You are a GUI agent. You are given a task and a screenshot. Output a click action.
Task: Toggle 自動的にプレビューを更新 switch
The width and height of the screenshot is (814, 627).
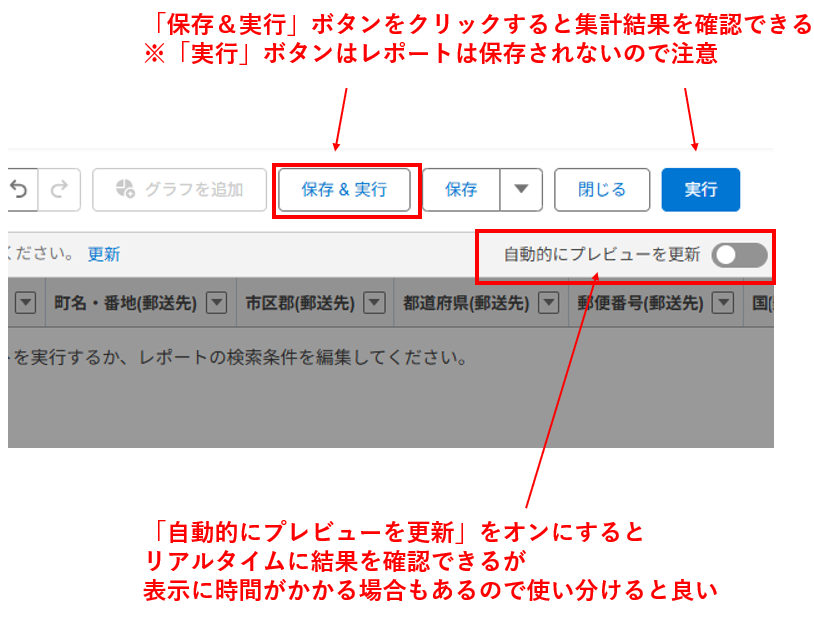(740, 255)
